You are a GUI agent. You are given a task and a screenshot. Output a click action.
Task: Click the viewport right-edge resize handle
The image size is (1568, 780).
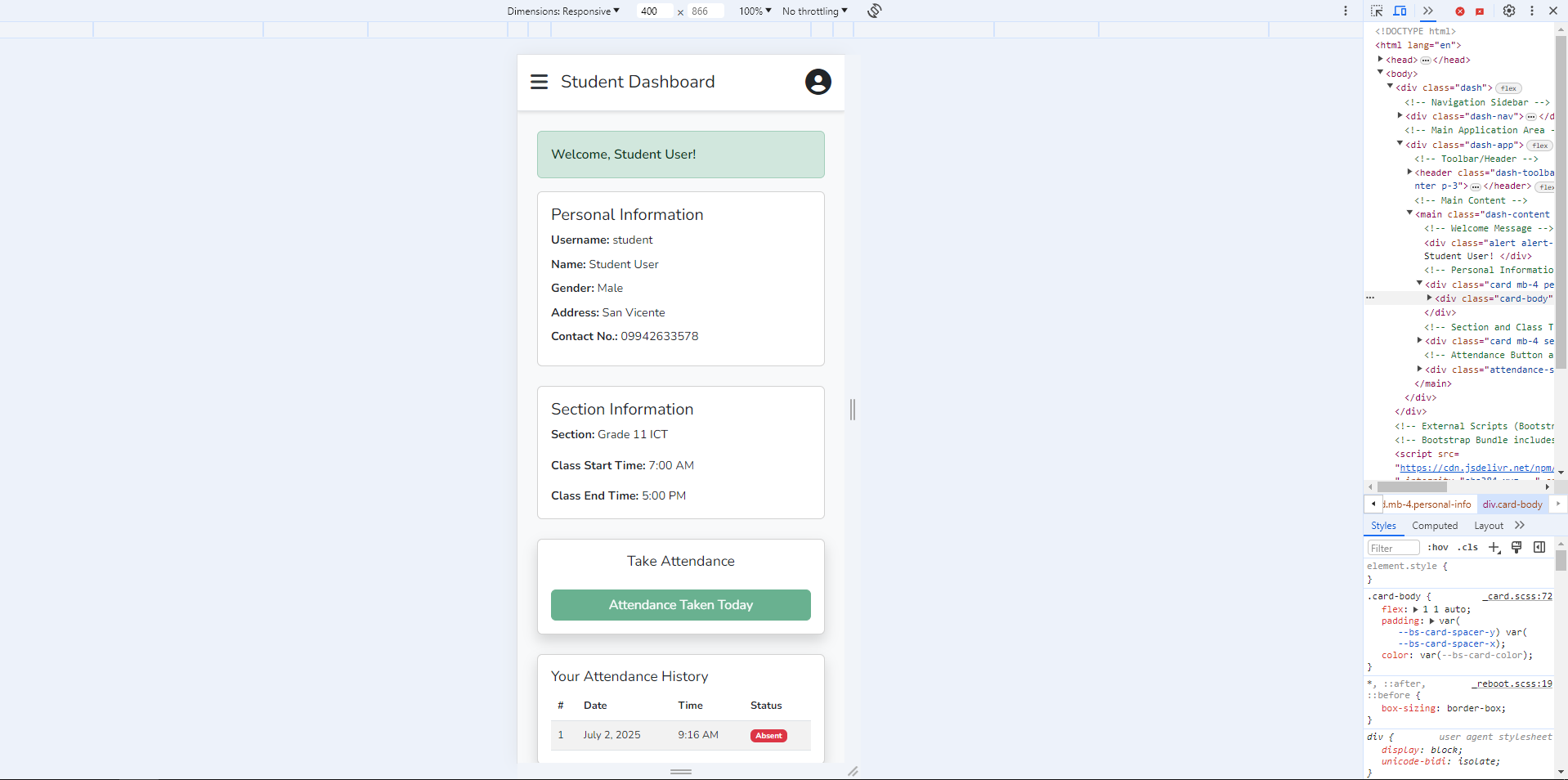click(853, 410)
